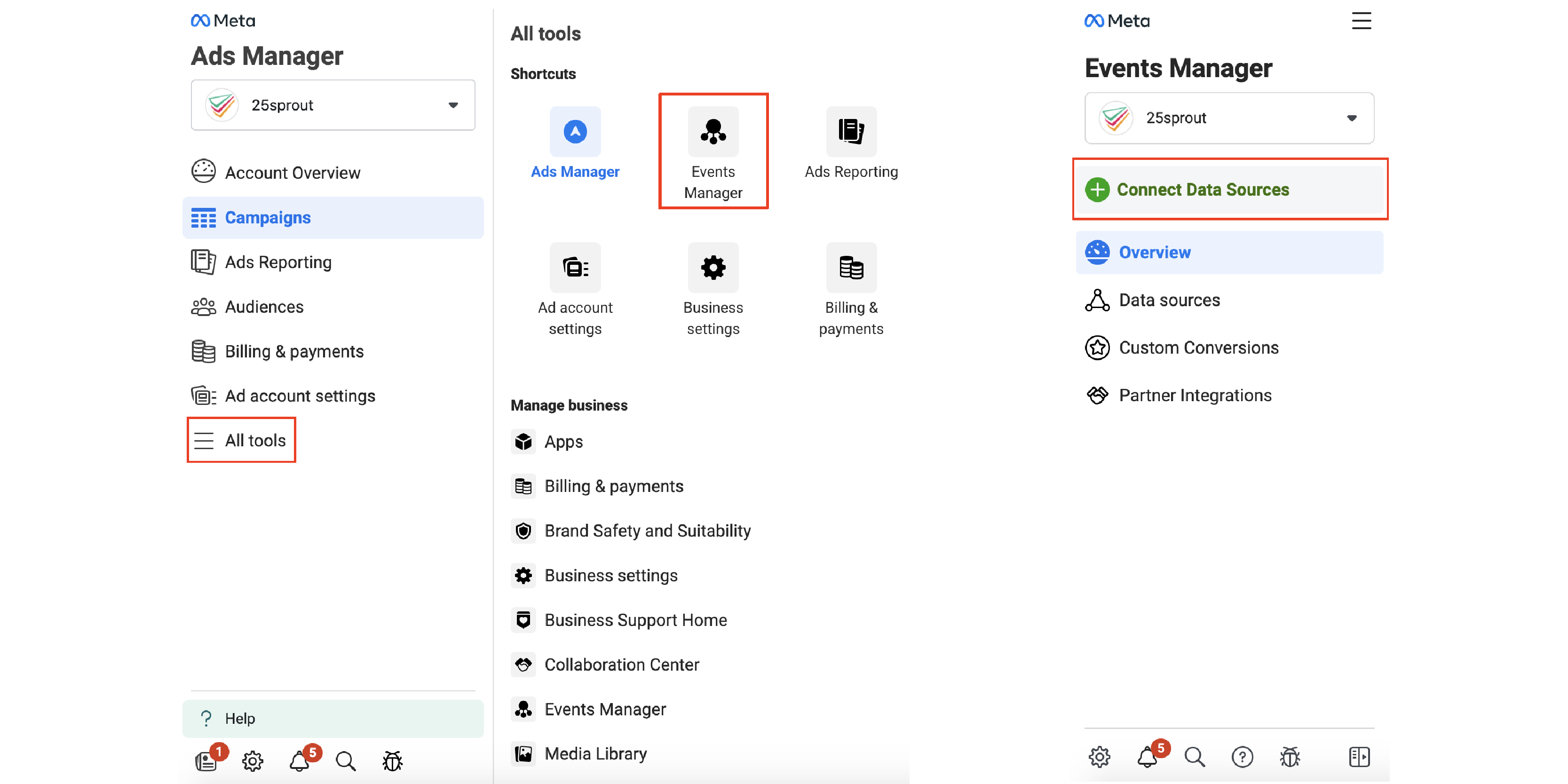Image resolution: width=1568 pixels, height=784 pixels.
Task: Open Data sources in Events Manager
Action: pos(1153,300)
